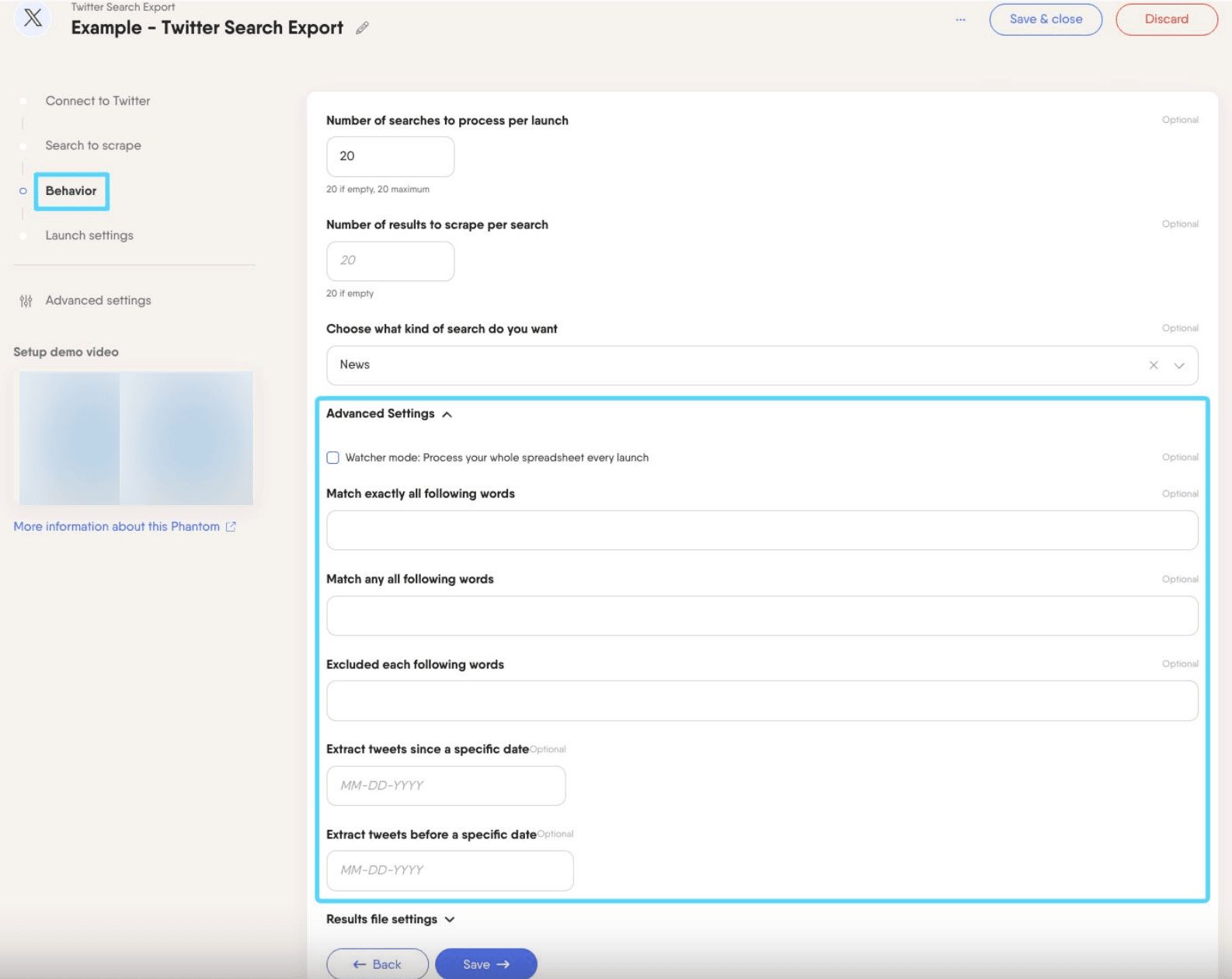Click the Advanced settings sliders icon in sidebar
The height and width of the screenshot is (979, 1232).
(26, 301)
